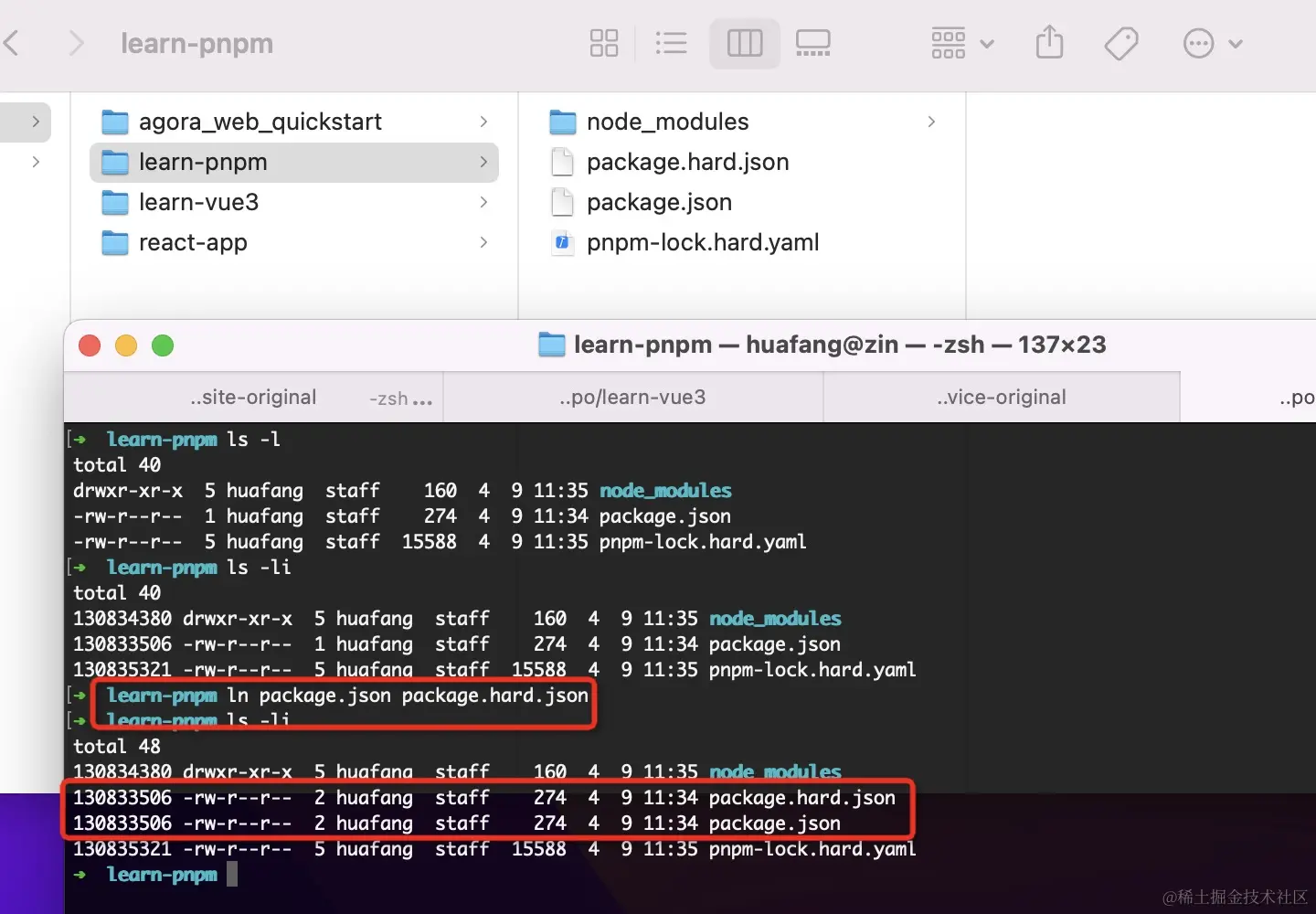Switch to the ..vice-original terminal tab
The image size is (1316, 914).
[1002, 398]
